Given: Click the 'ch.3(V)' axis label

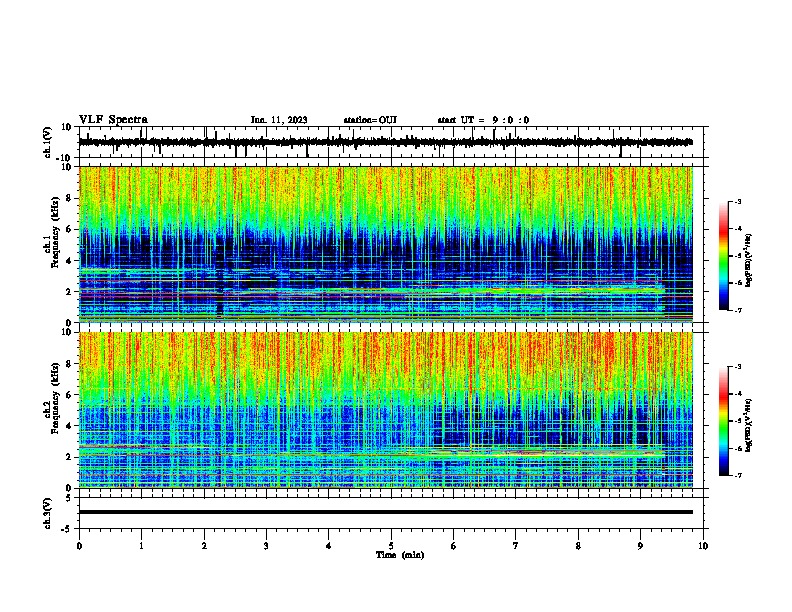Looking at the screenshot, I should 48,513.
